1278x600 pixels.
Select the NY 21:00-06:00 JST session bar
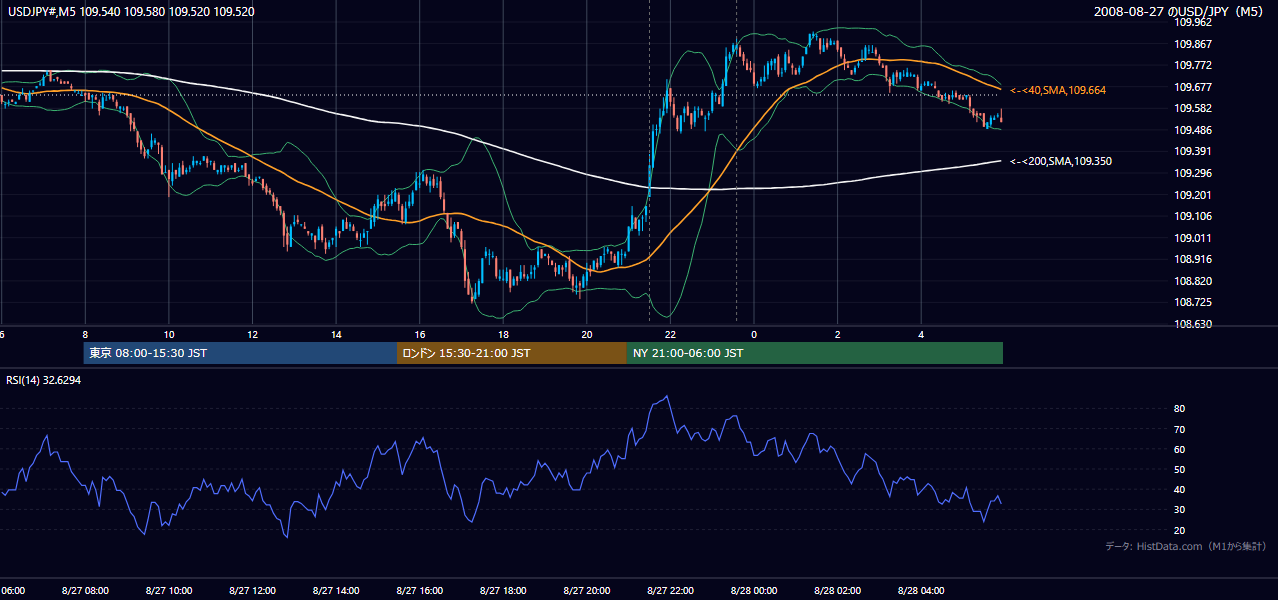pos(815,353)
